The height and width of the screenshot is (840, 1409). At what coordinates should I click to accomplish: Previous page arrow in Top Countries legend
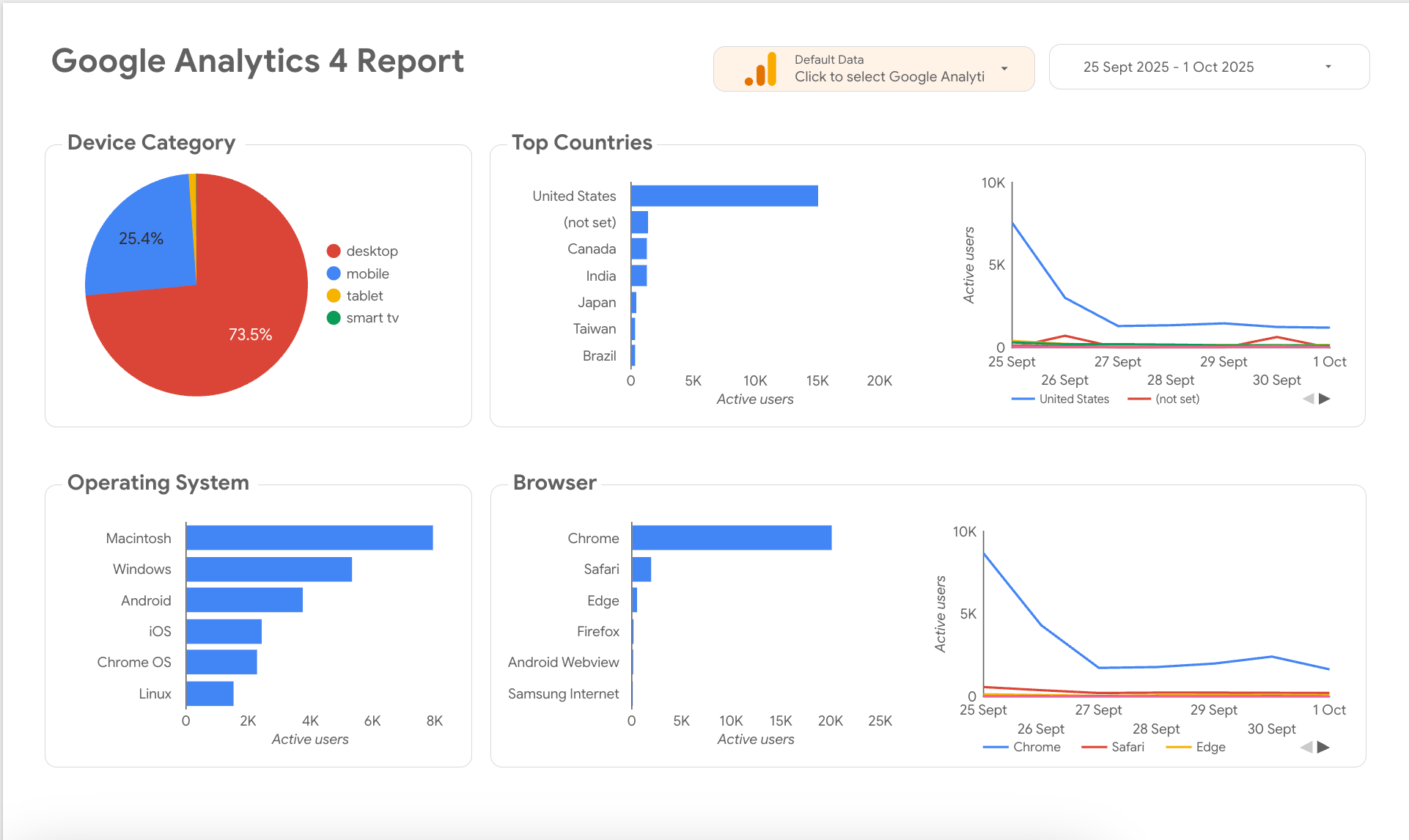(x=1309, y=399)
